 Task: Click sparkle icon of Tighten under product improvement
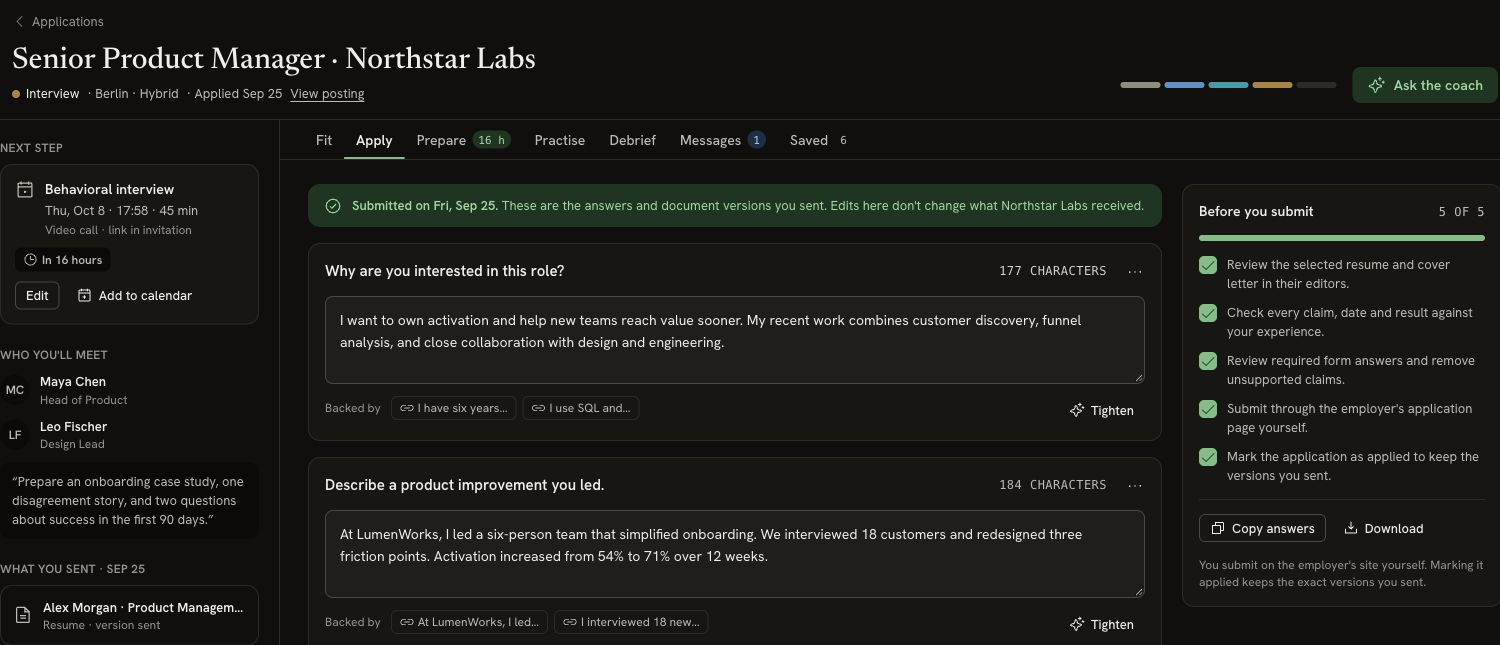[1077, 624]
